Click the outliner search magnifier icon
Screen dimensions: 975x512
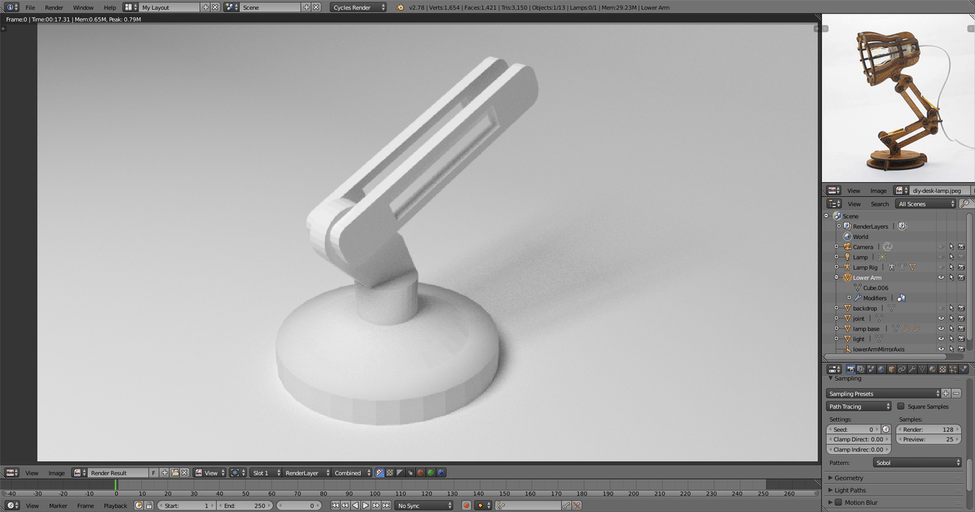(x=965, y=204)
